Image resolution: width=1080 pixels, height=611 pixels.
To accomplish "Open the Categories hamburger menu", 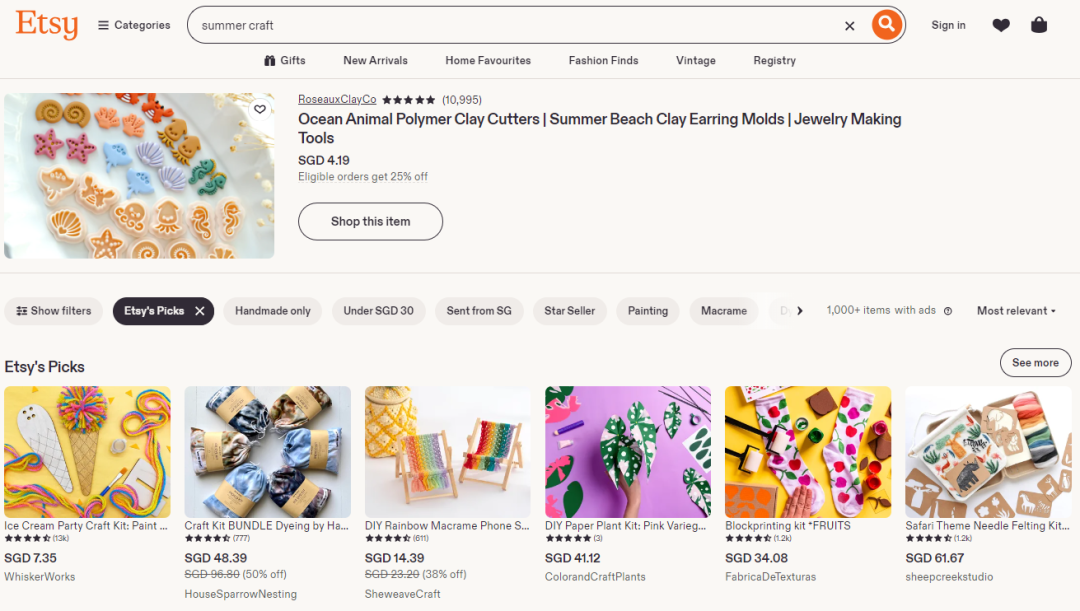I will (x=134, y=25).
